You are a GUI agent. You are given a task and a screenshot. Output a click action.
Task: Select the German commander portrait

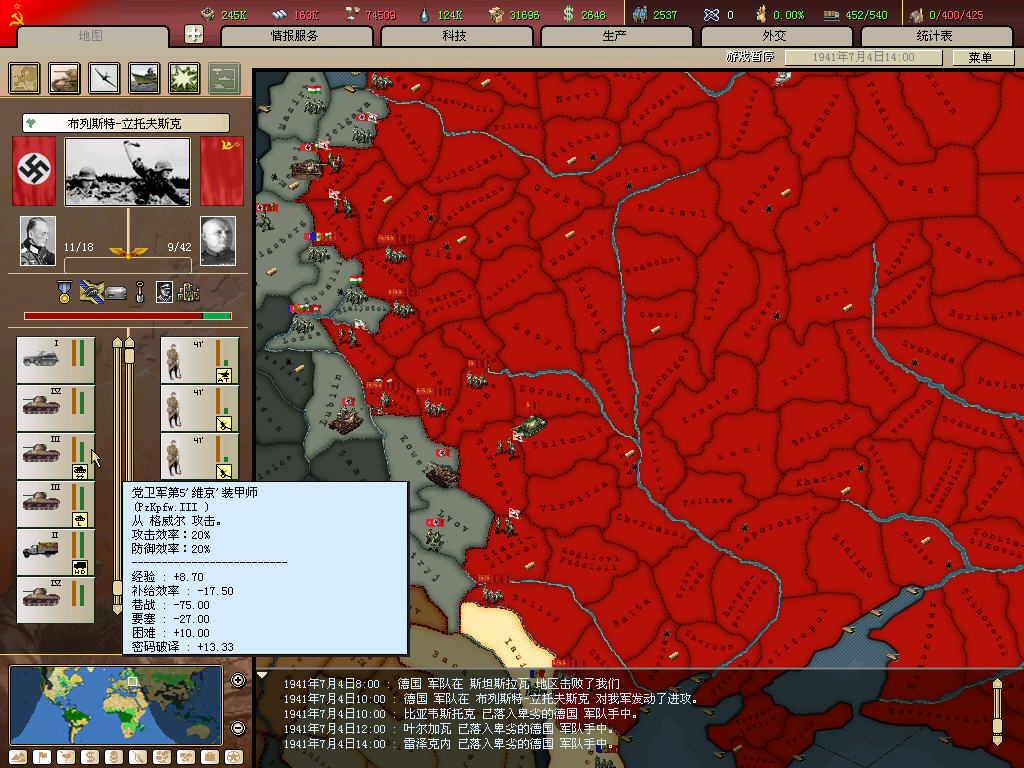[x=38, y=240]
